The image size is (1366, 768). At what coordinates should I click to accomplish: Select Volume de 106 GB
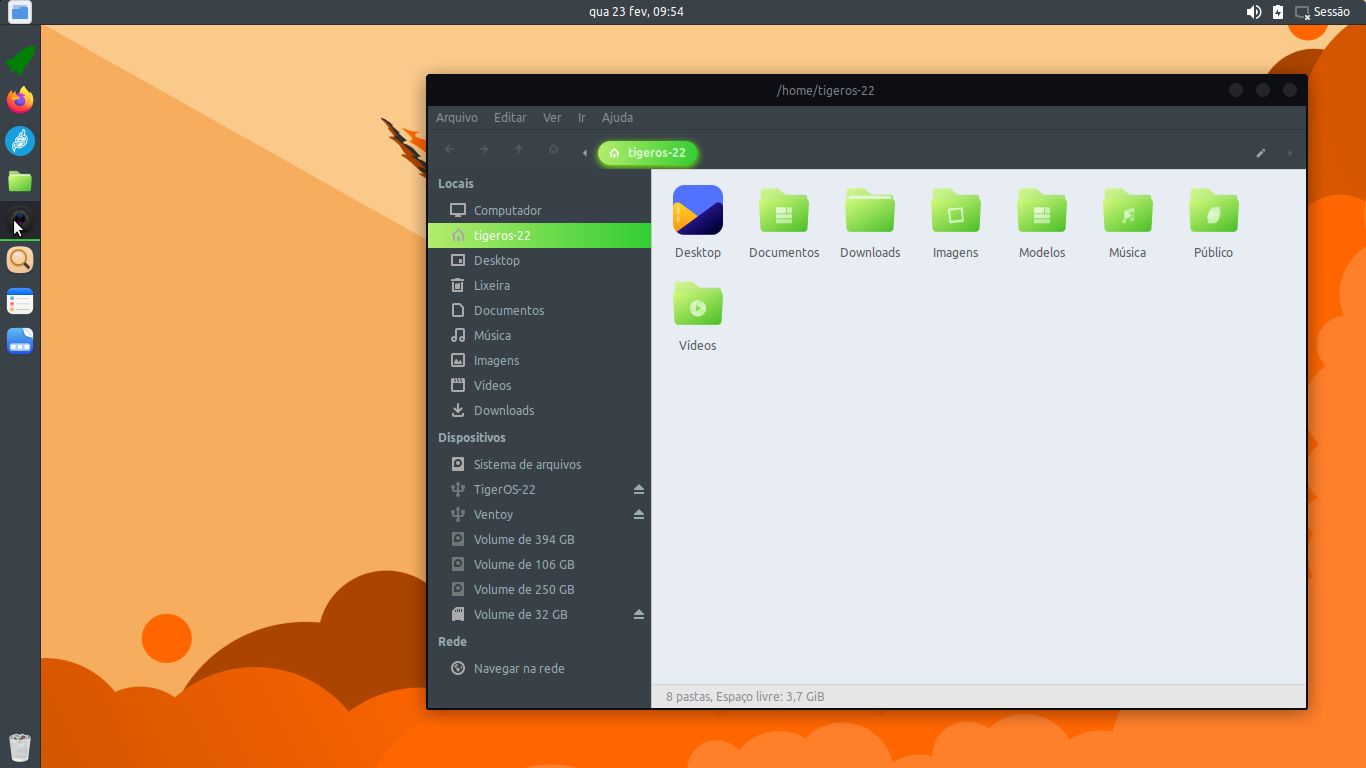tap(539, 564)
